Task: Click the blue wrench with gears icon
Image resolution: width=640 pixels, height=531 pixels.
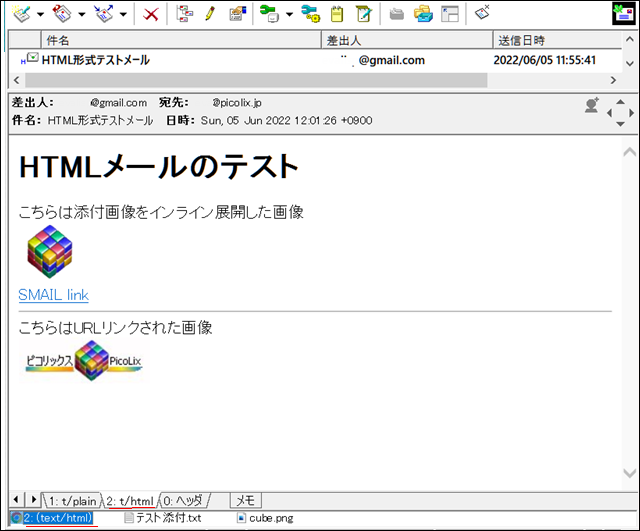Action: click(311, 14)
